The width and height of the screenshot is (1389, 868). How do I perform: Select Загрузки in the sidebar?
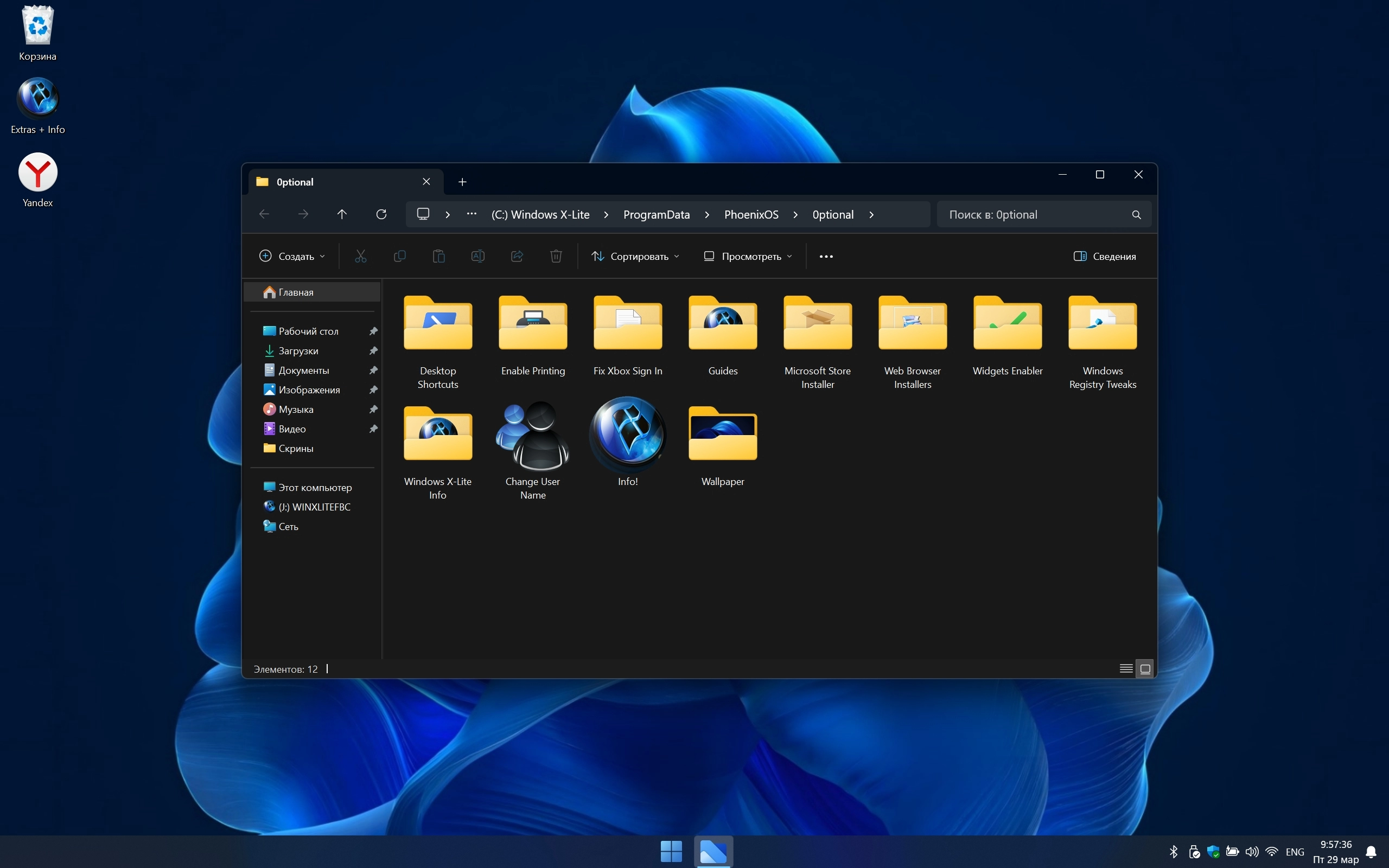coord(298,351)
